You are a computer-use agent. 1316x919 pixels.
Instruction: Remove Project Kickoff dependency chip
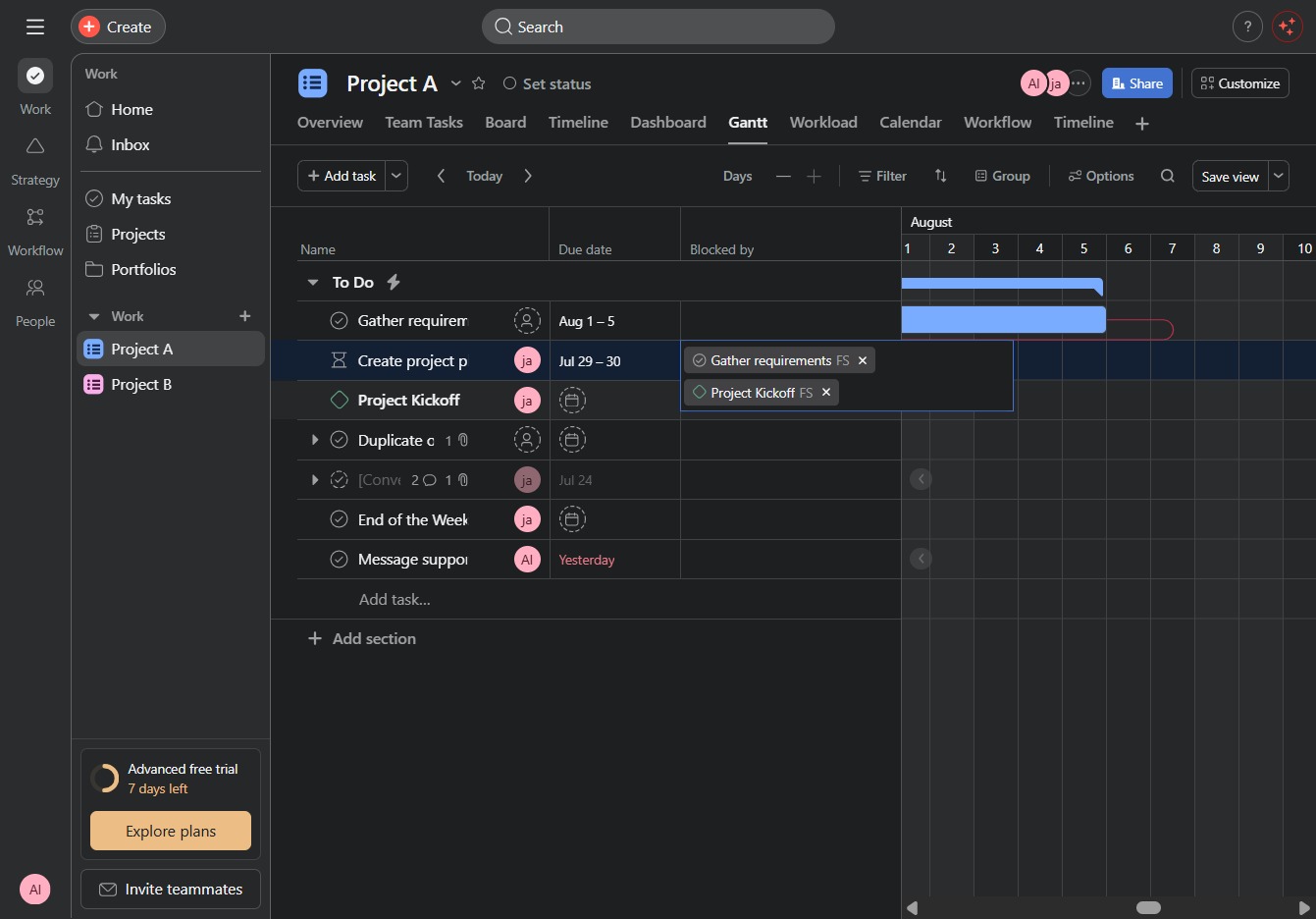point(826,393)
